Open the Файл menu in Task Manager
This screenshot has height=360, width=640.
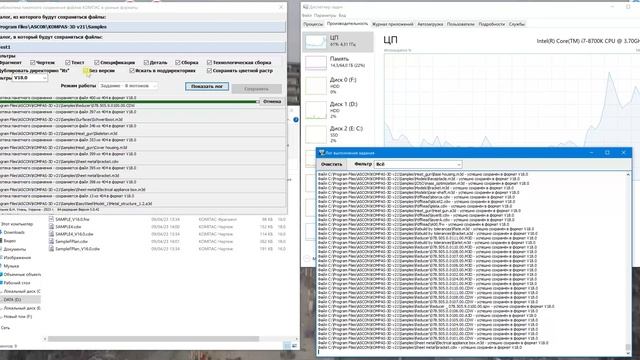[307, 16]
